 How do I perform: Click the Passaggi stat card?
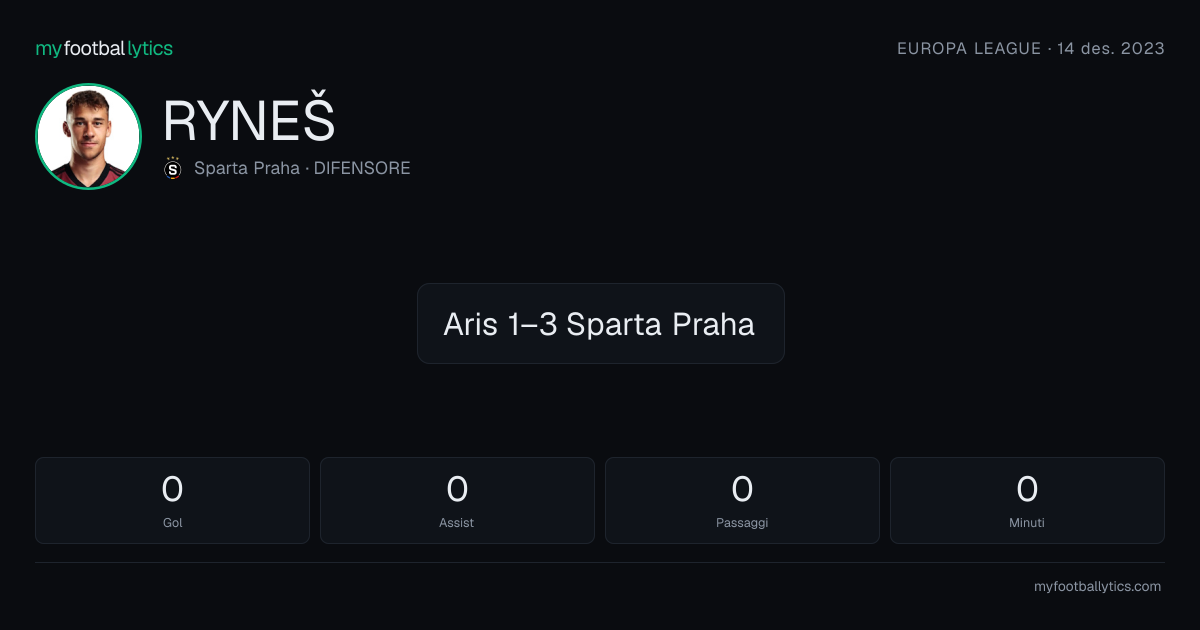pyautogui.click(x=742, y=500)
